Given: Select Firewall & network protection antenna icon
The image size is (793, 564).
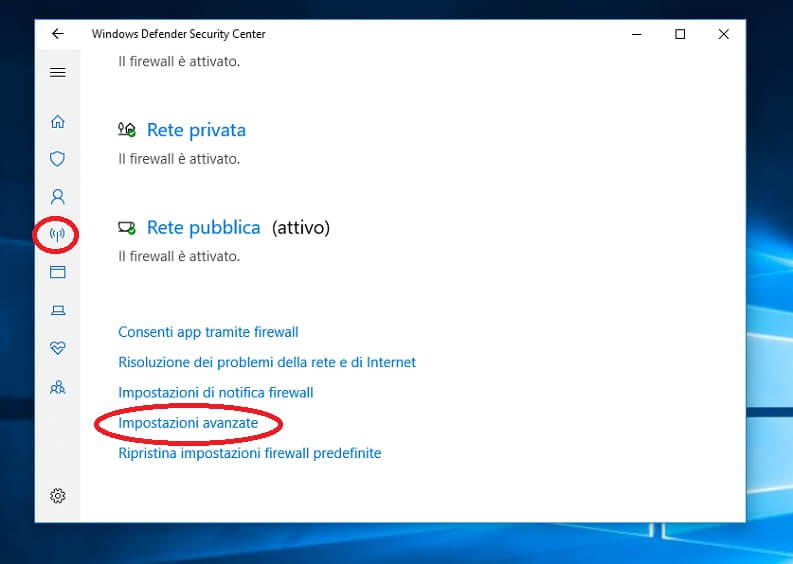Looking at the screenshot, I should pyautogui.click(x=57, y=234).
